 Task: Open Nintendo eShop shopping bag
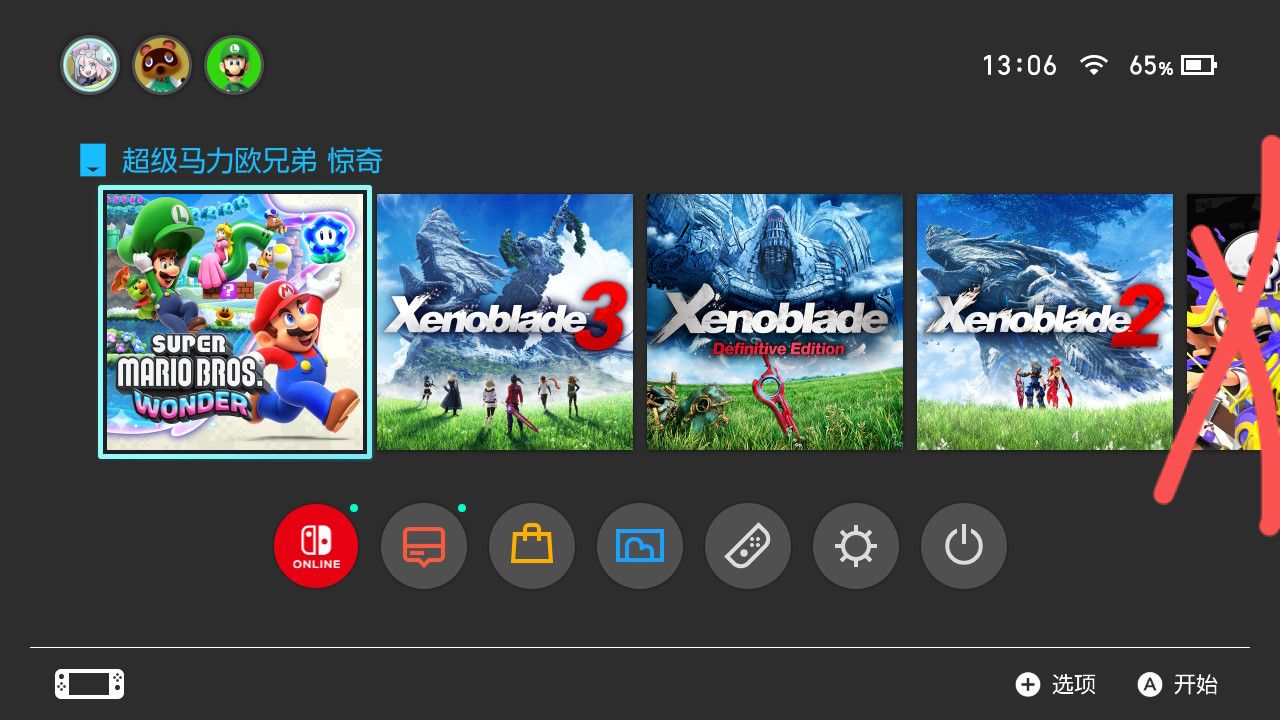pyautogui.click(x=532, y=546)
